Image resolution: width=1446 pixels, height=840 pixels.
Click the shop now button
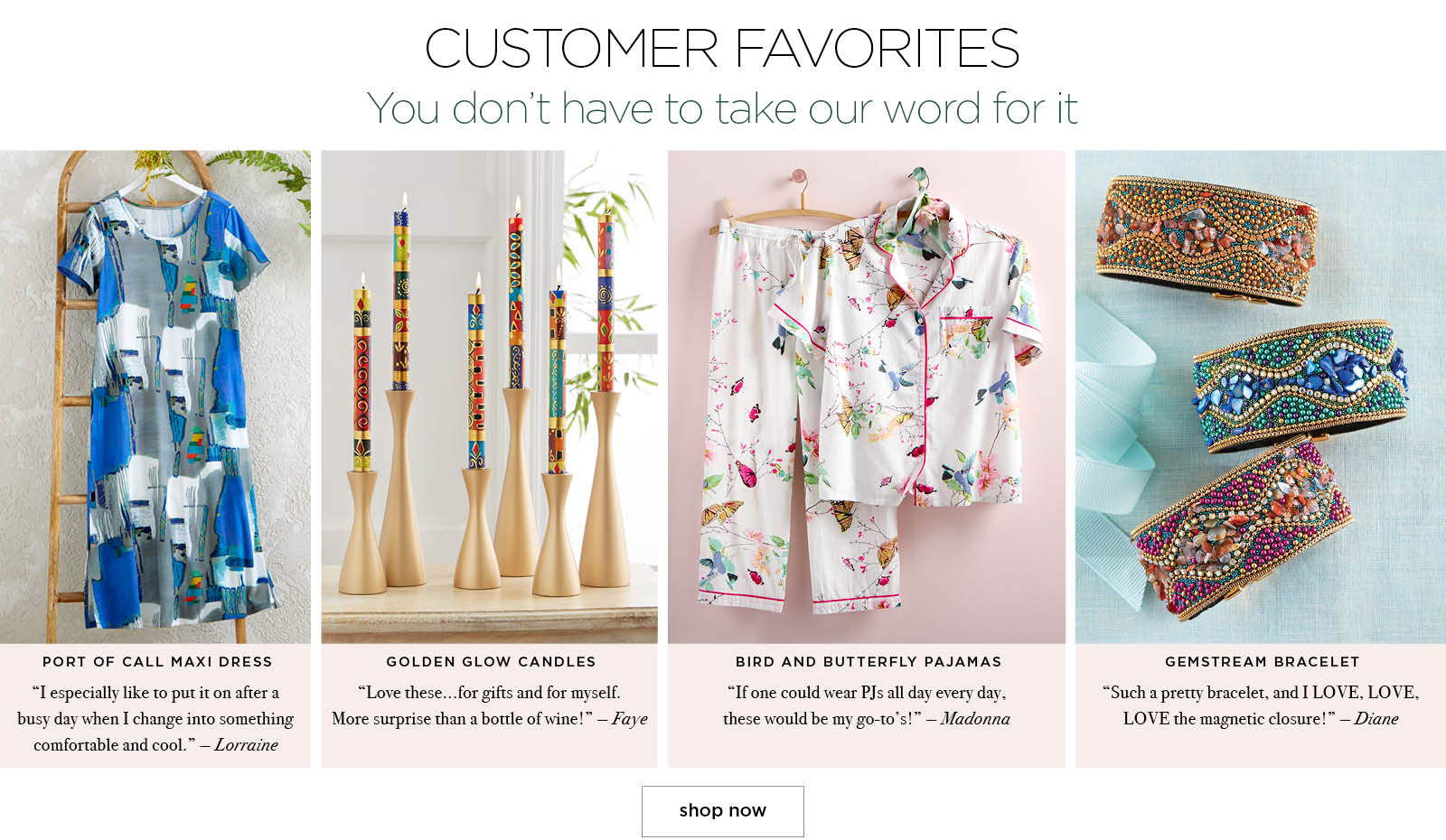(722, 810)
